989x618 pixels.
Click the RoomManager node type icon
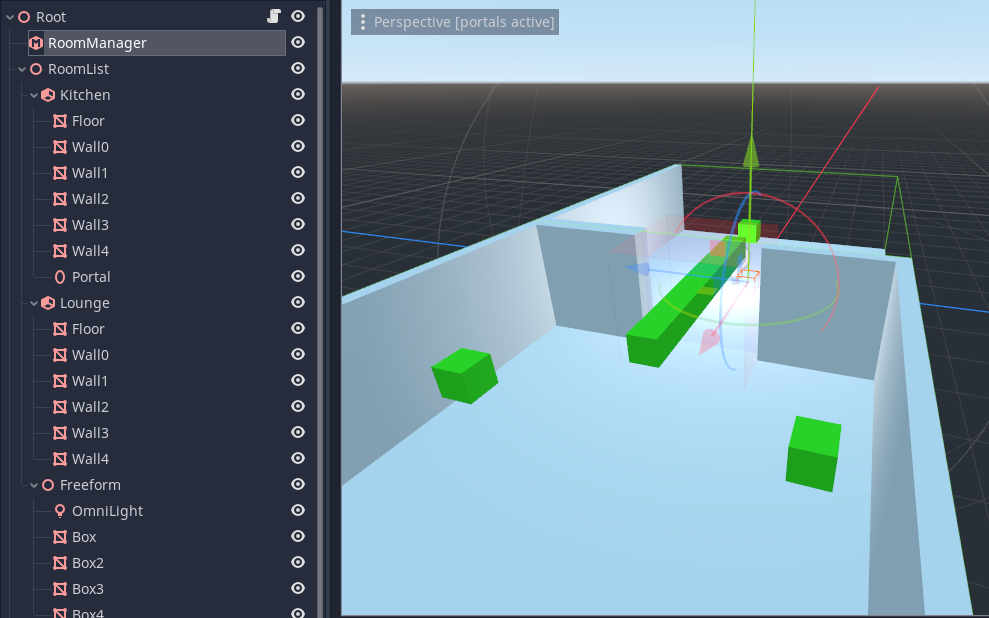(x=35, y=42)
